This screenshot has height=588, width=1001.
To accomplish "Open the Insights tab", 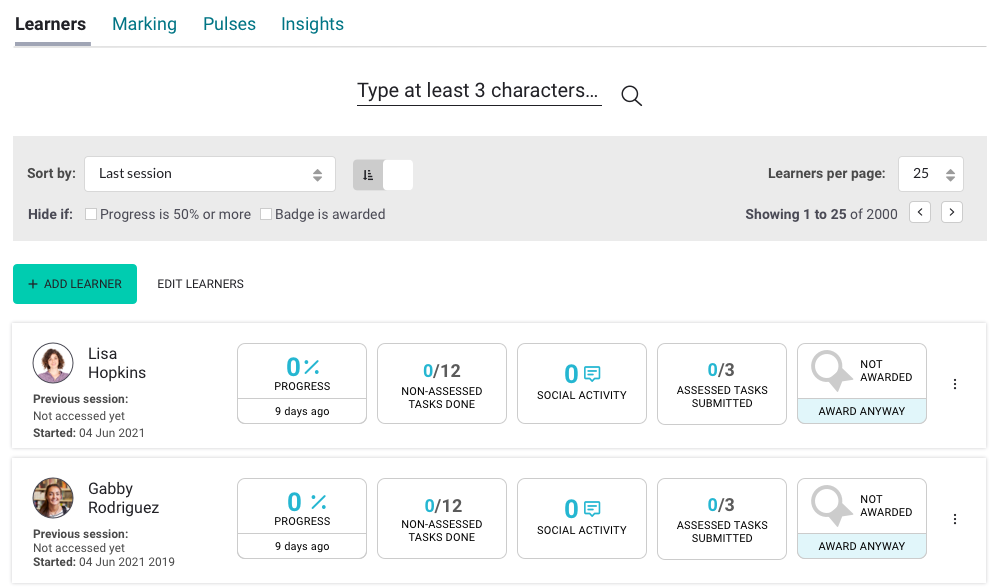I will [312, 24].
